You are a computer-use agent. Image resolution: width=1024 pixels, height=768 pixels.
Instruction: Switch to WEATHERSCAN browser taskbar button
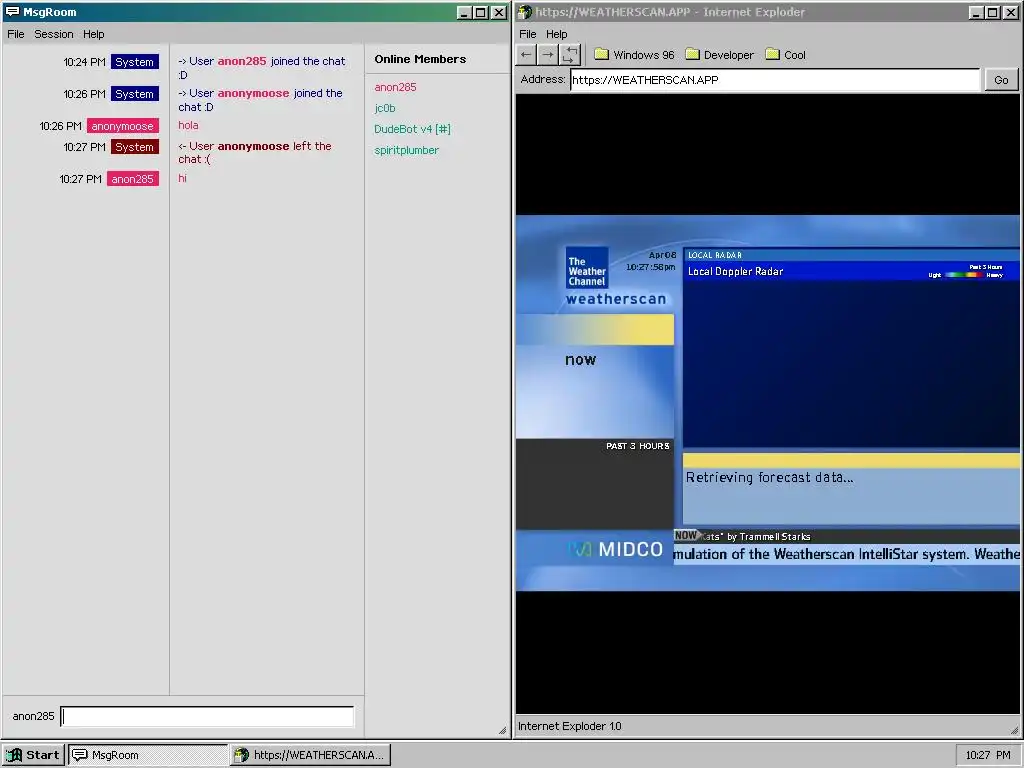311,755
